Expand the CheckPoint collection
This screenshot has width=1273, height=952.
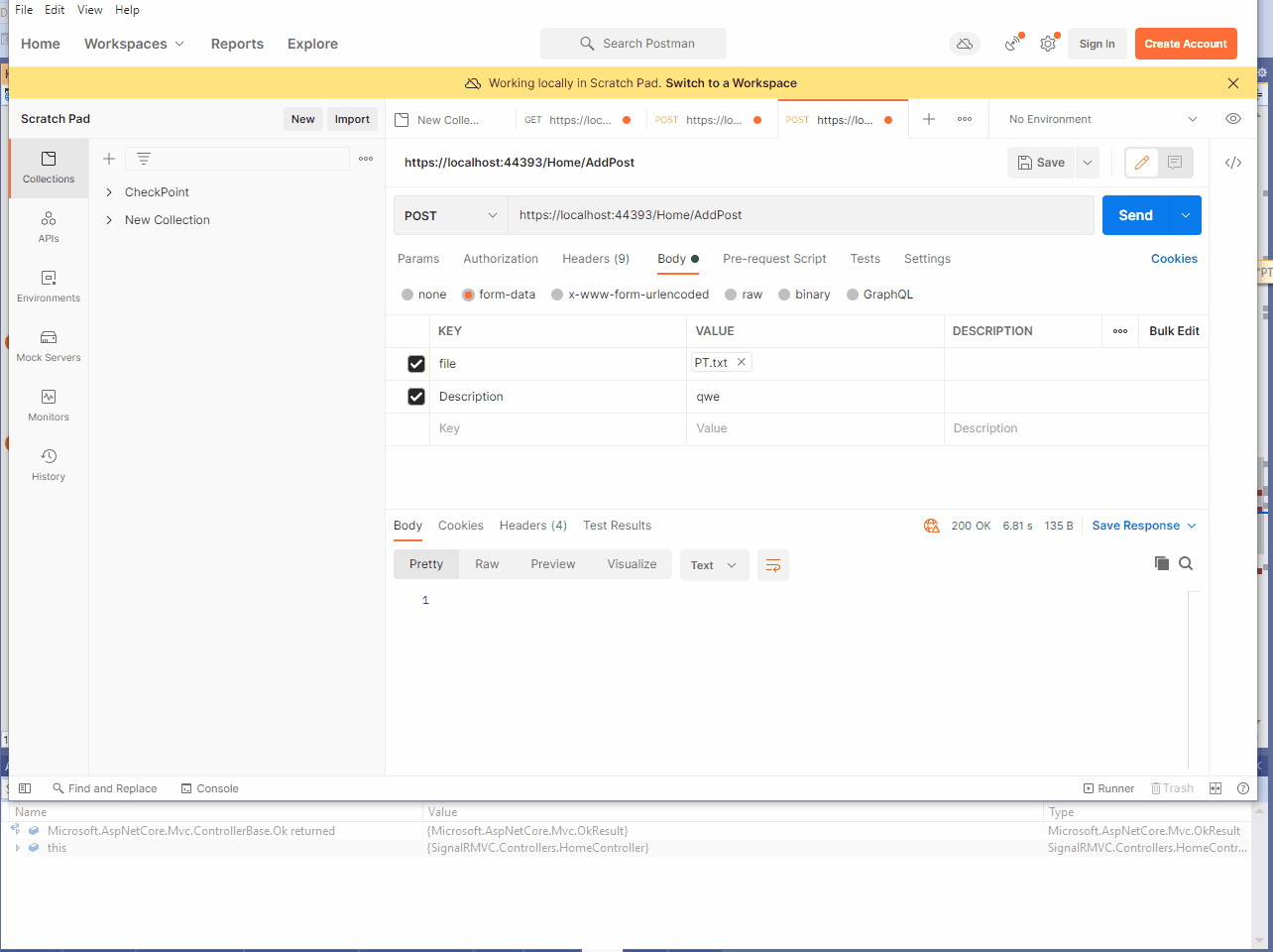[109, 192]
